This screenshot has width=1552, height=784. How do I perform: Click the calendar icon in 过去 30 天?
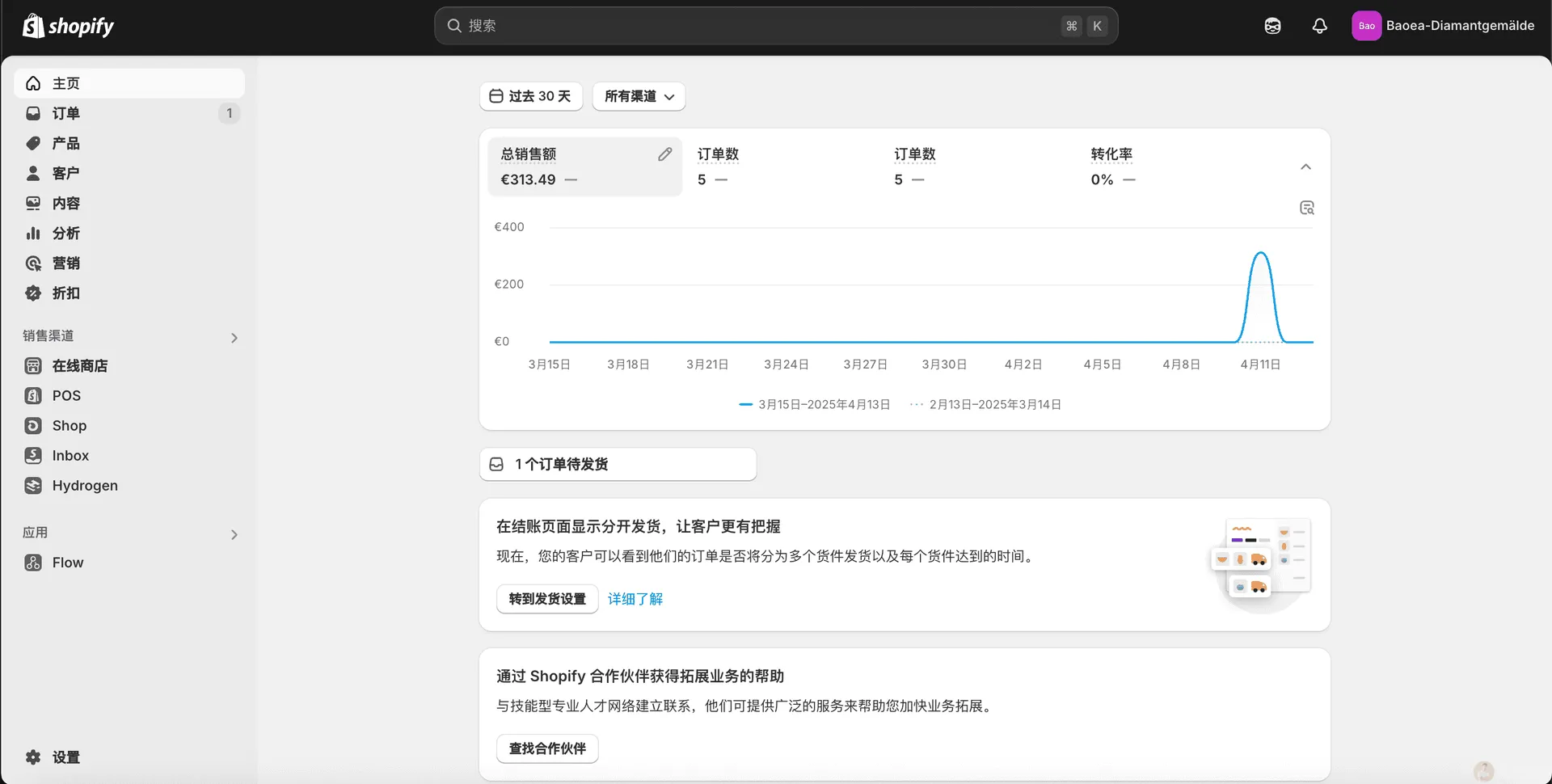pos(496,96)
